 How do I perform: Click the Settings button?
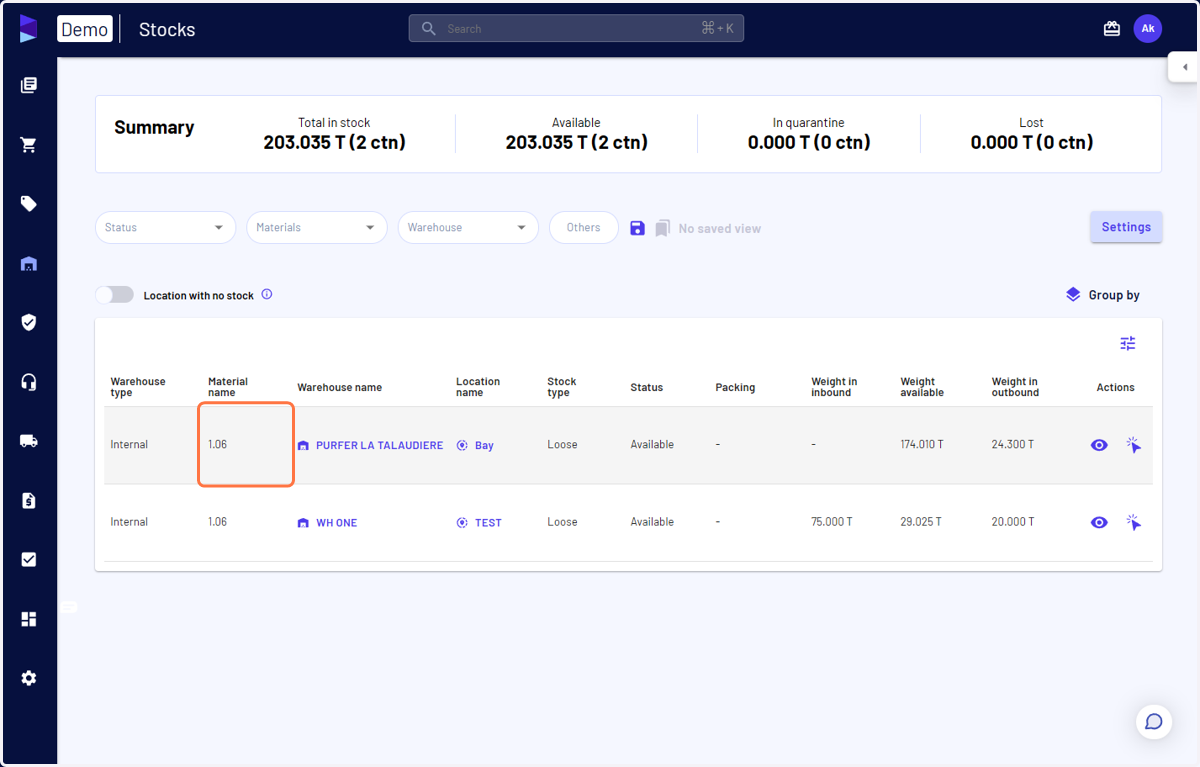pos(1126,227)
